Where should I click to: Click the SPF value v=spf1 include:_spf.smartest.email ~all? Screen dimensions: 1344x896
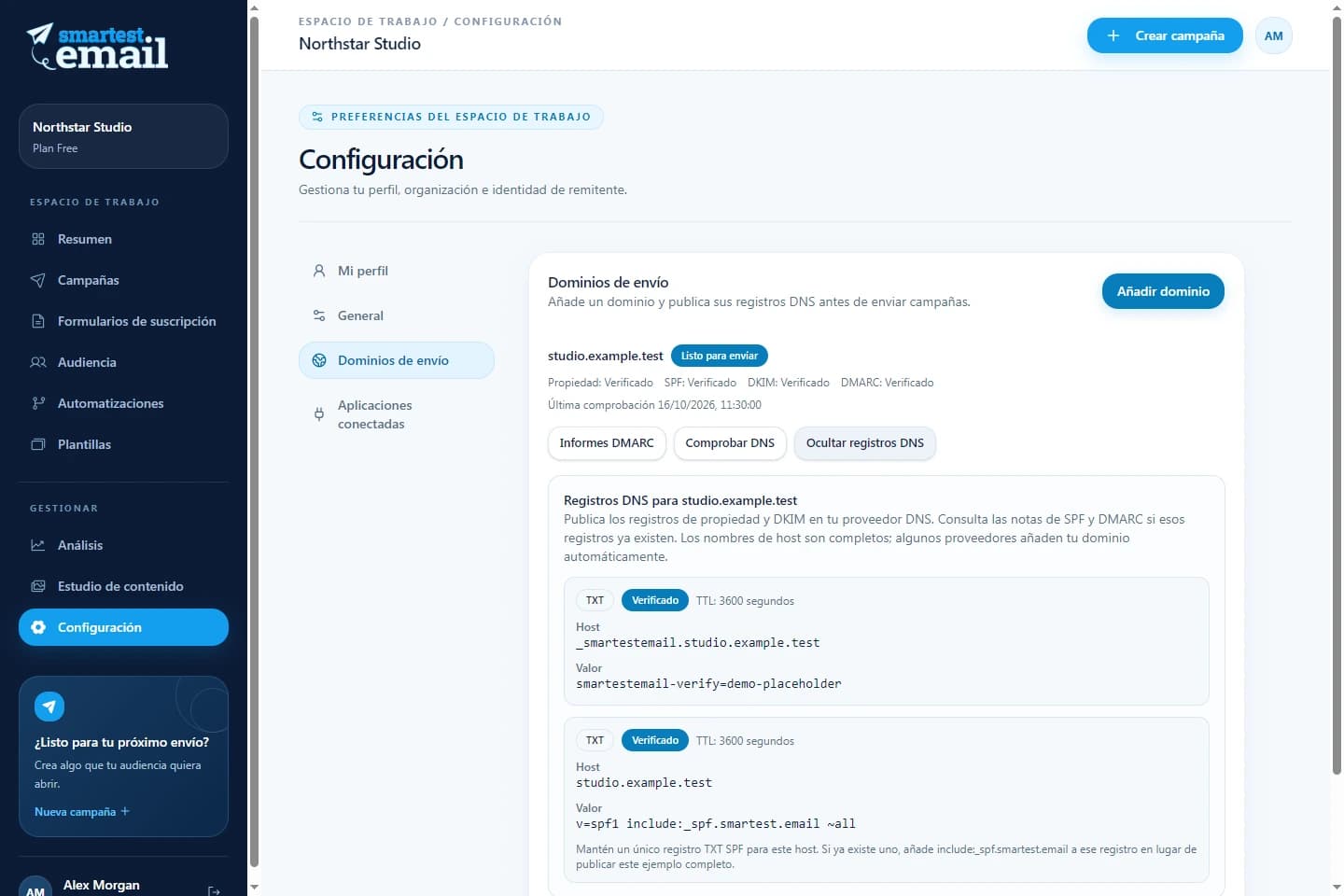coord(716,824)
